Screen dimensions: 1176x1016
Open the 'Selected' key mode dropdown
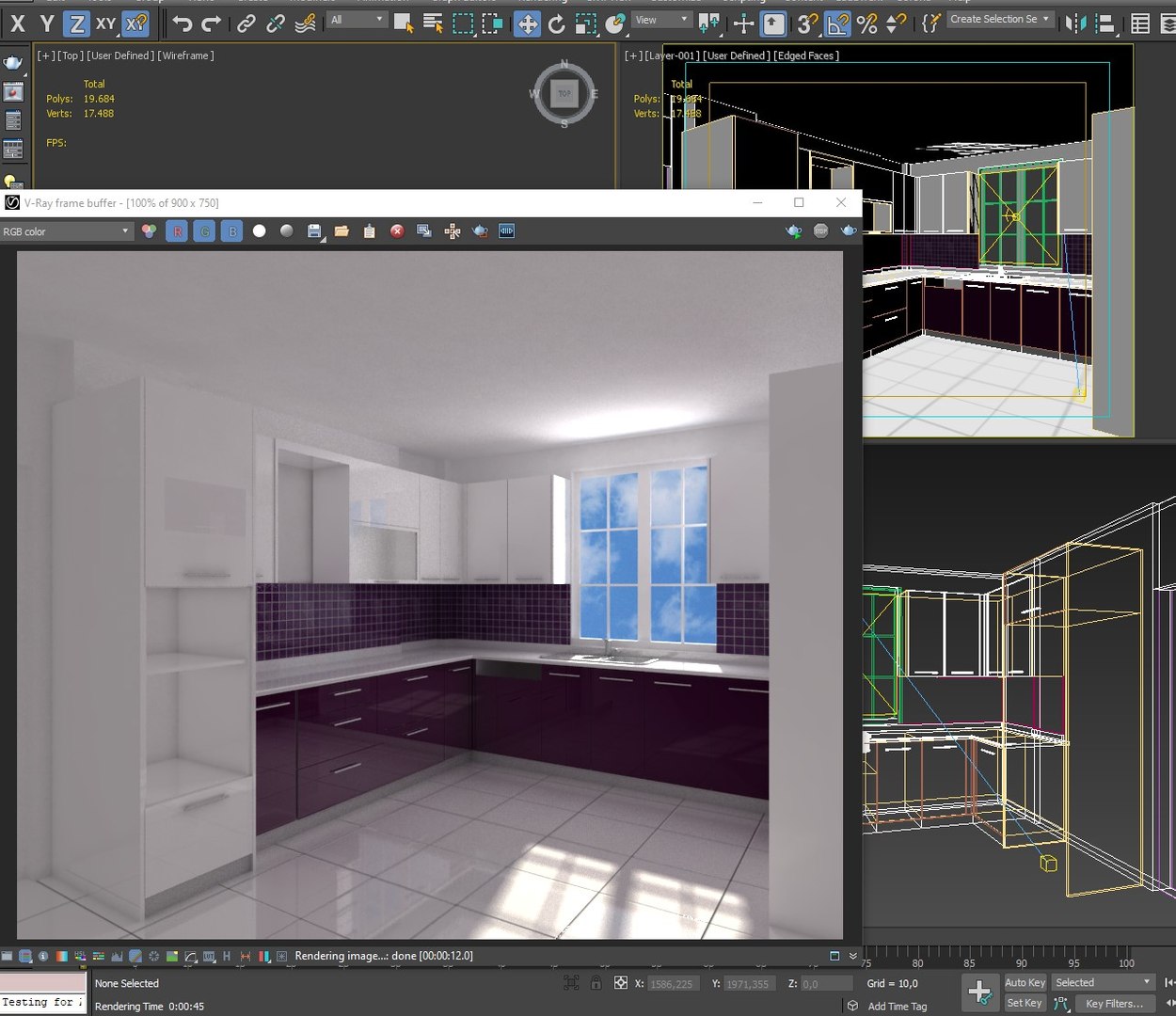1103,982
